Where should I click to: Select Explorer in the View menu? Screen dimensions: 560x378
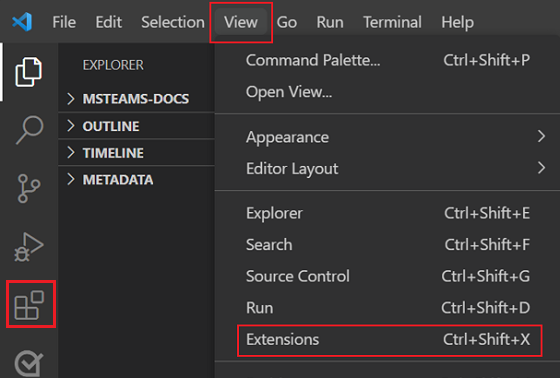(388, 213)
